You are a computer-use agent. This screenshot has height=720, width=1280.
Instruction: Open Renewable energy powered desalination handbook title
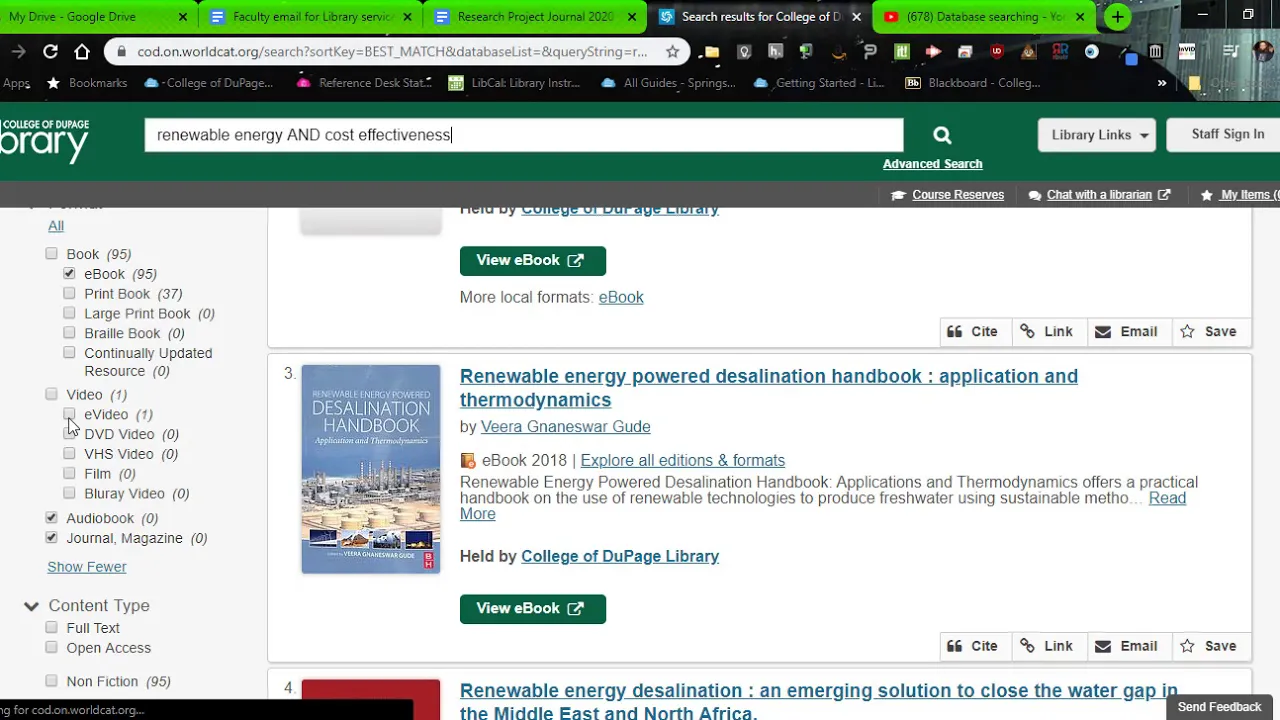coord(768,388)
